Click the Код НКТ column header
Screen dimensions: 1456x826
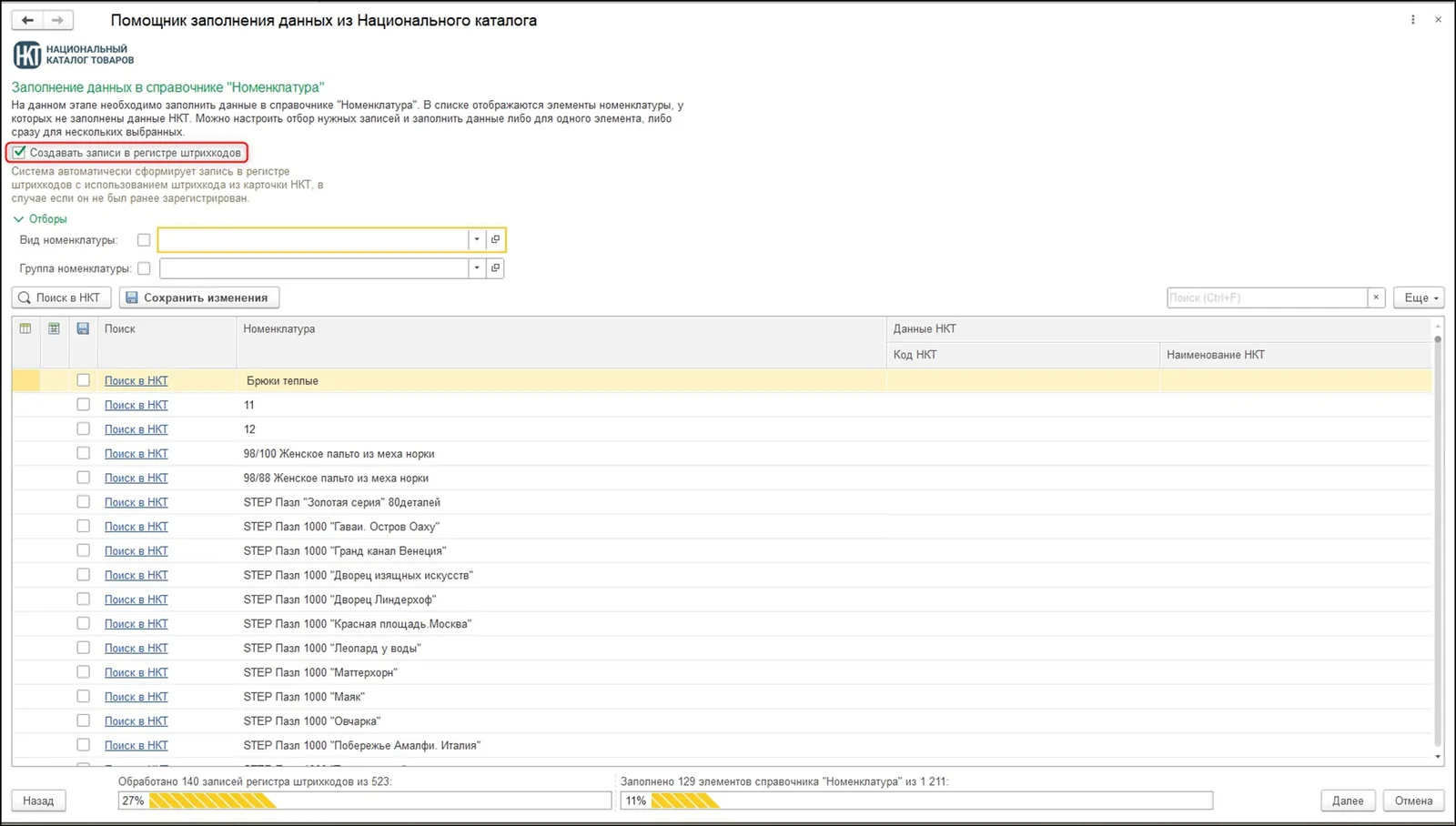coord(1022,355)
